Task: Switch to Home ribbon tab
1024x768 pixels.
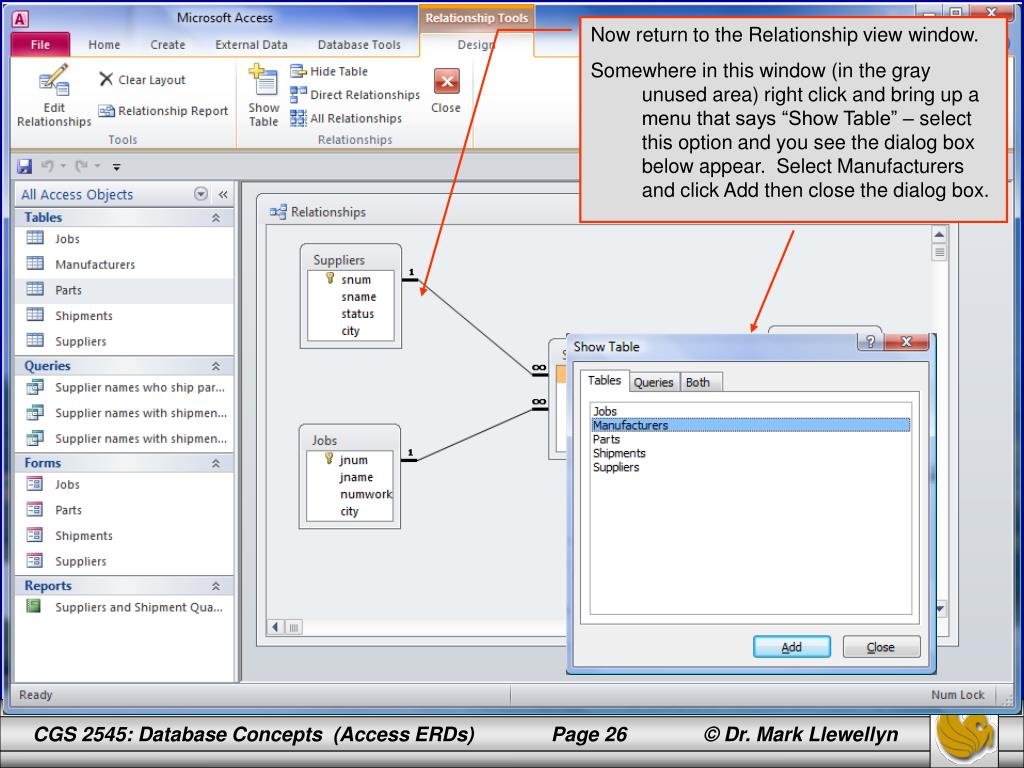Action: pos(104,44)
